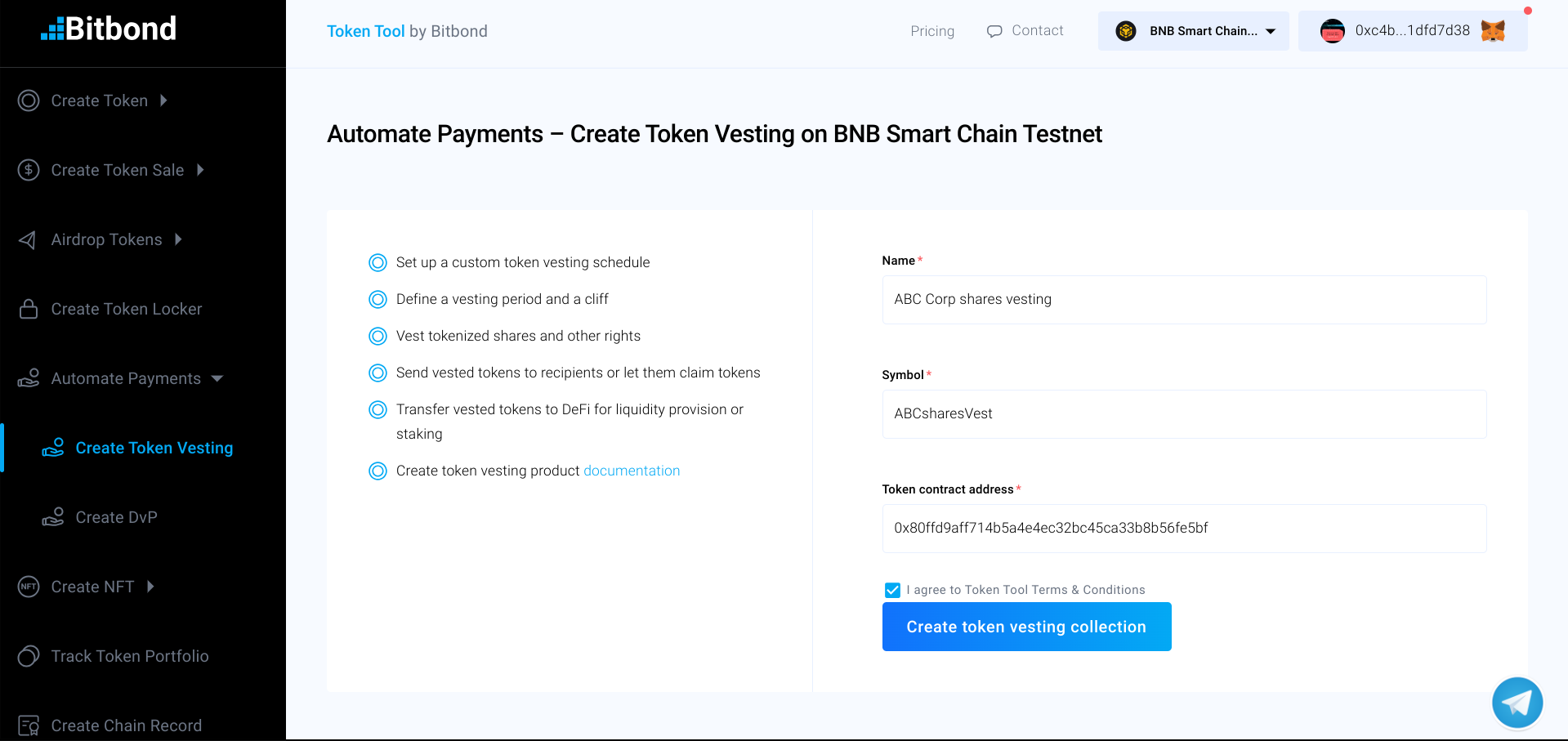Click the Create Chain Record icon

tap(29, 725)
